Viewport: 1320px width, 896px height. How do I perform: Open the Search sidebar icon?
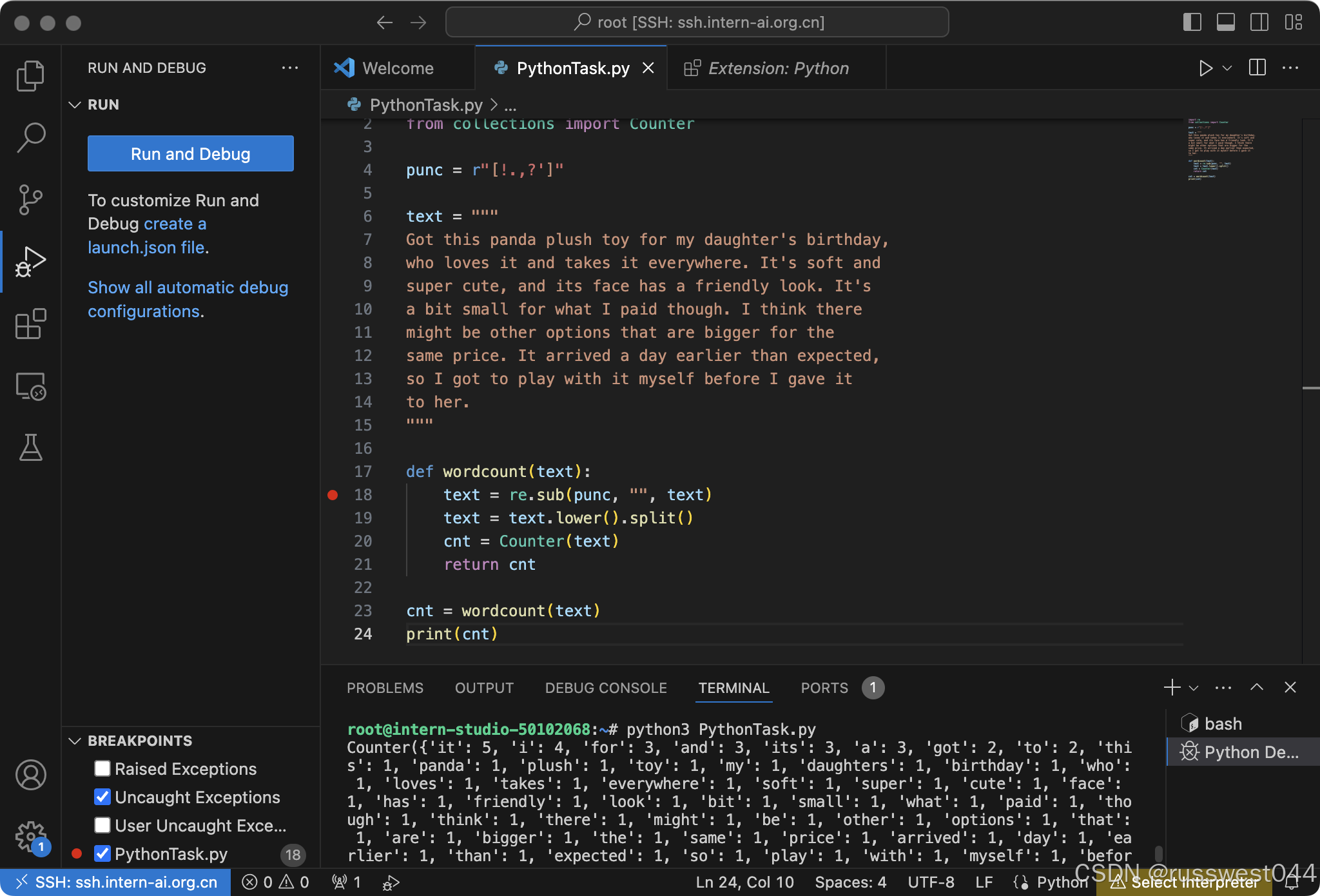tap(30, 137)
